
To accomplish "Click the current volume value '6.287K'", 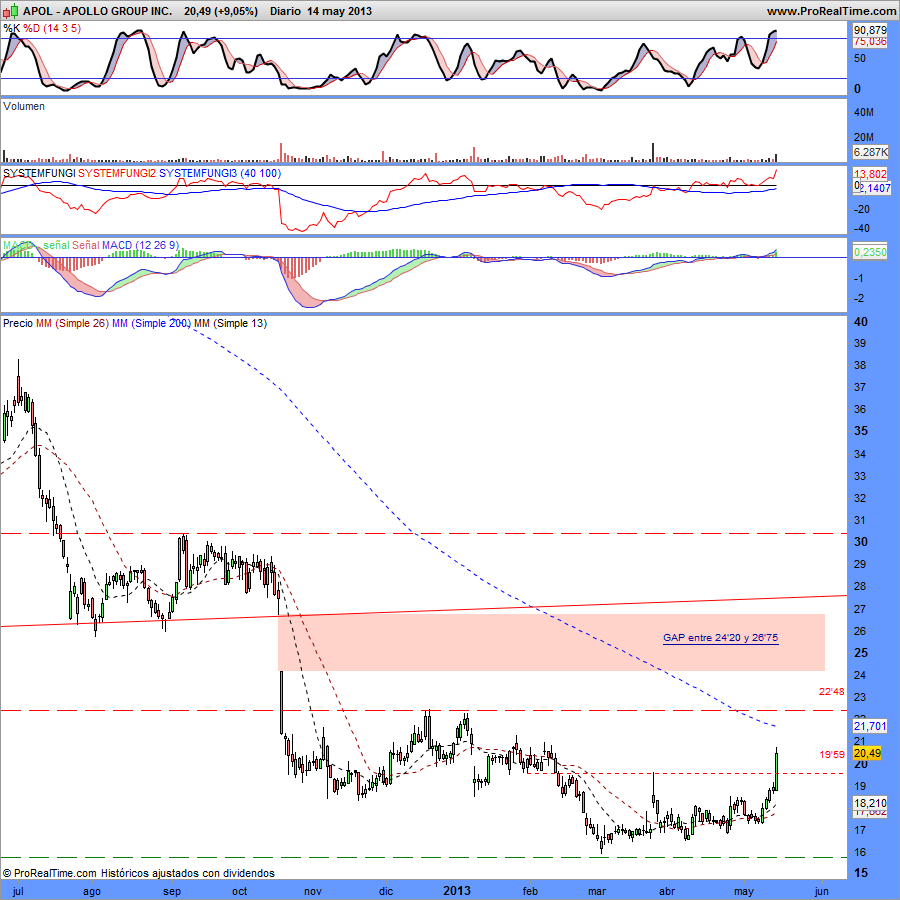I will 871,152.
